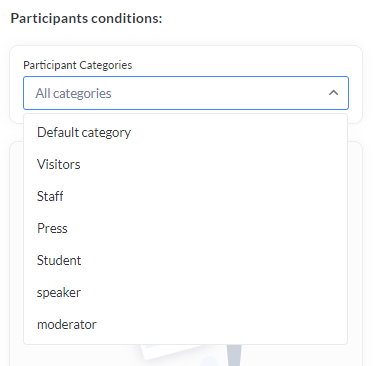
Task: Pick the moderator category option
Action: [185, 324]
